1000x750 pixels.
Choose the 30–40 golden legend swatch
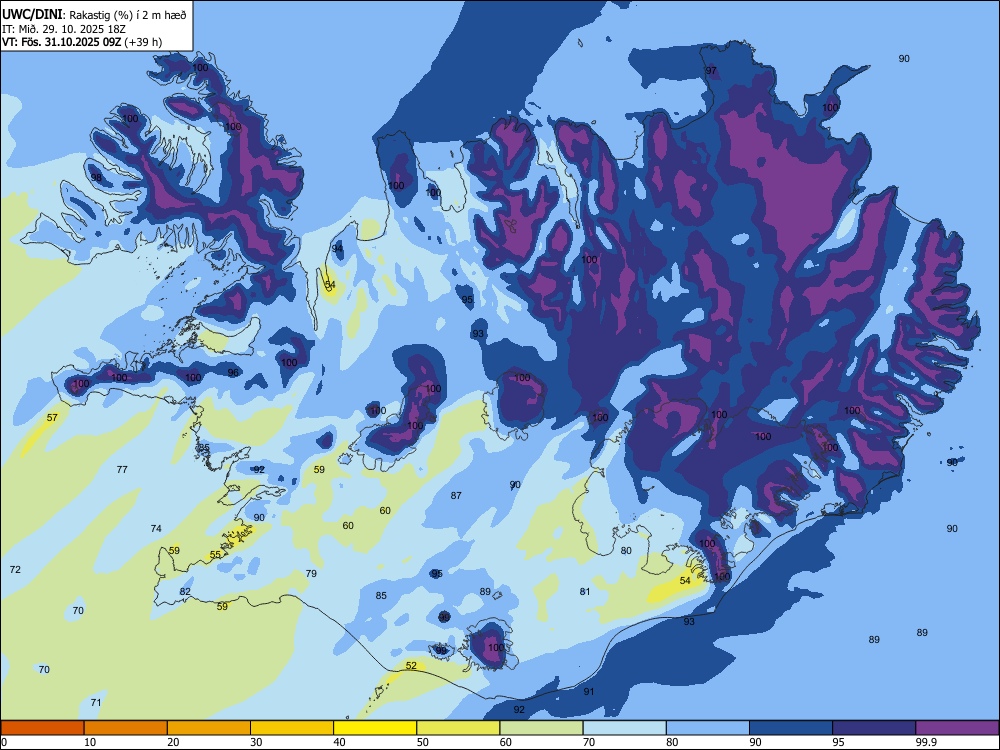point(292,728)
